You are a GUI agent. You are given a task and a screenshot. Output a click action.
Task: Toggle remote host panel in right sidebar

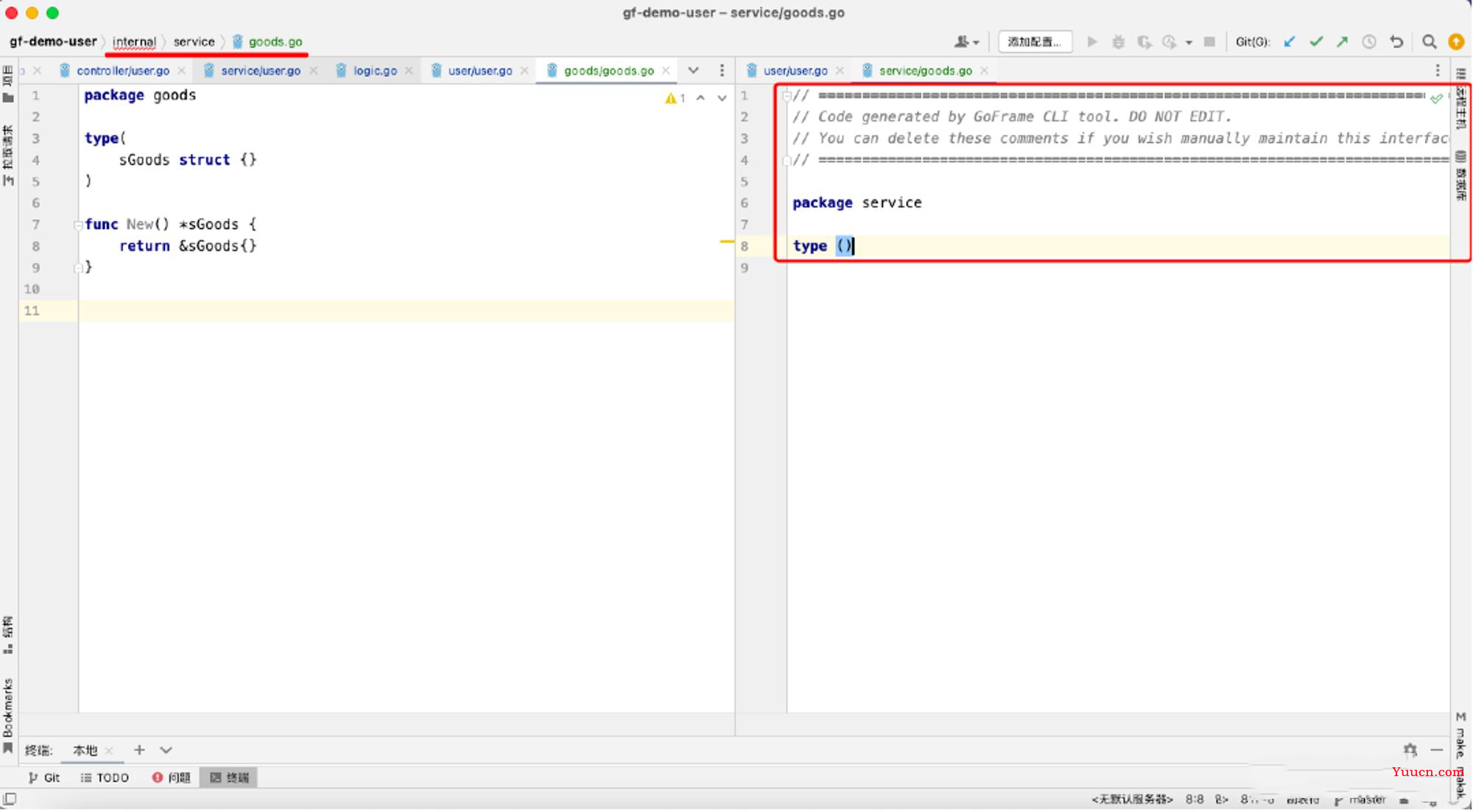click(x=1461, y=99)
